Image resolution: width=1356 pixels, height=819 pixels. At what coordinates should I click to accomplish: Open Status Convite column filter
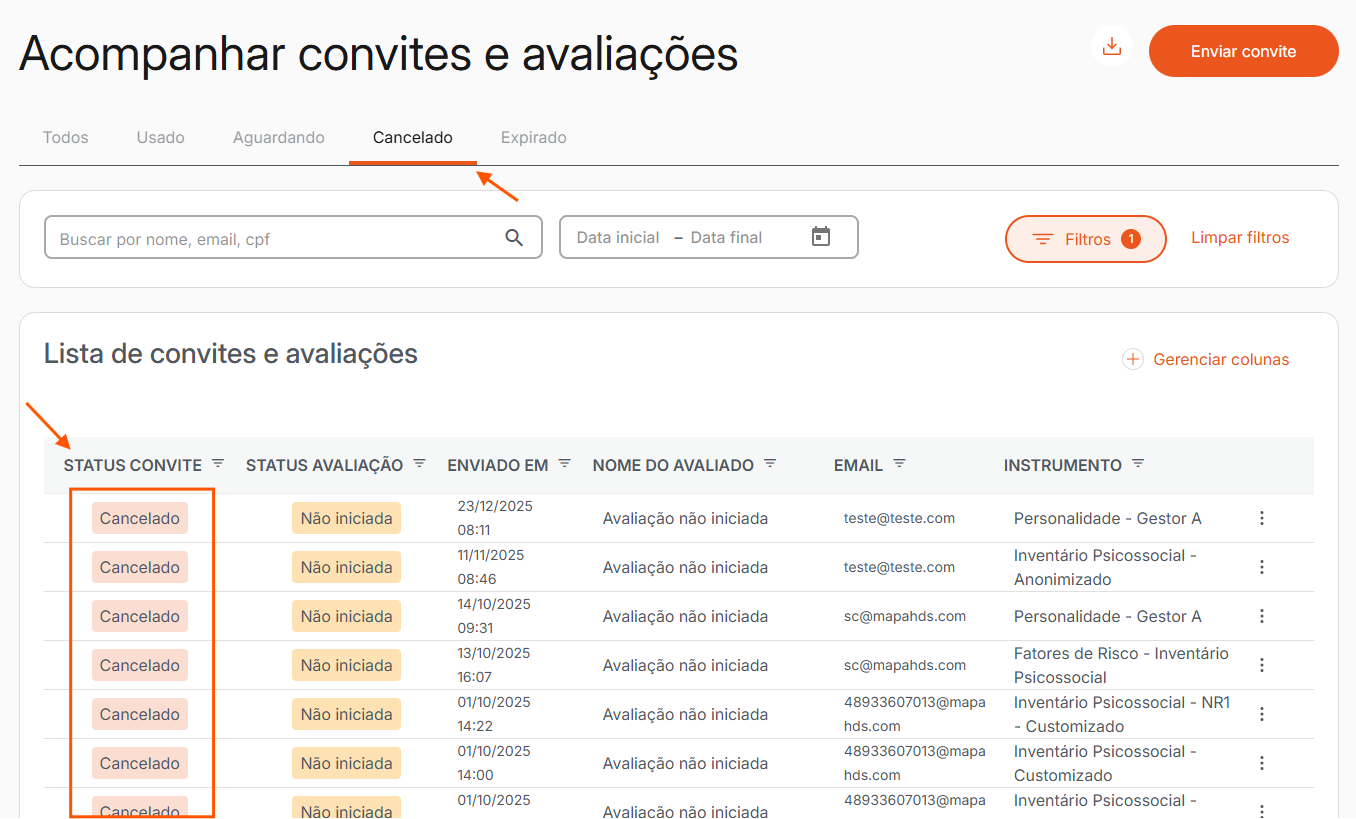tap(218, 464)
